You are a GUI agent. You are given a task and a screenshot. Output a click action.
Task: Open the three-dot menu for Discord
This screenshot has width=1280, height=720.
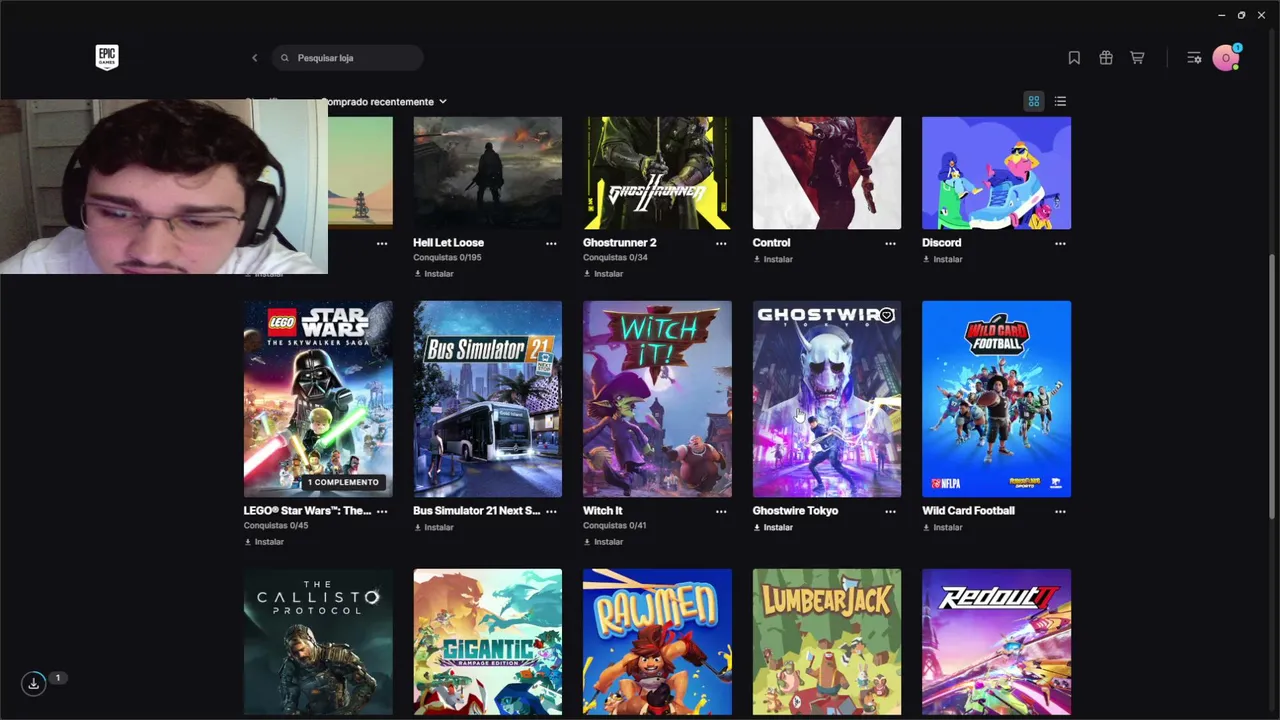1060,243
